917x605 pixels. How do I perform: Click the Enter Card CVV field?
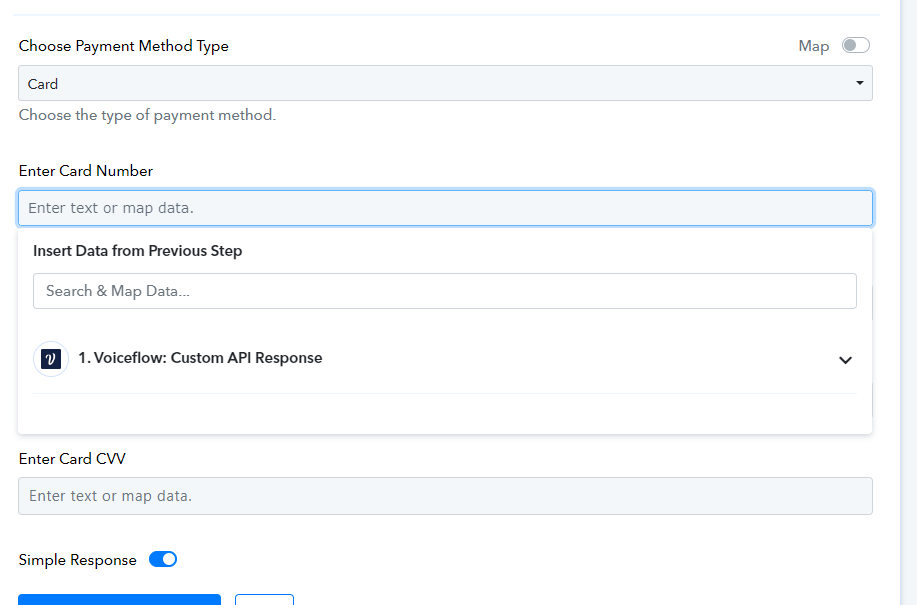445,496
